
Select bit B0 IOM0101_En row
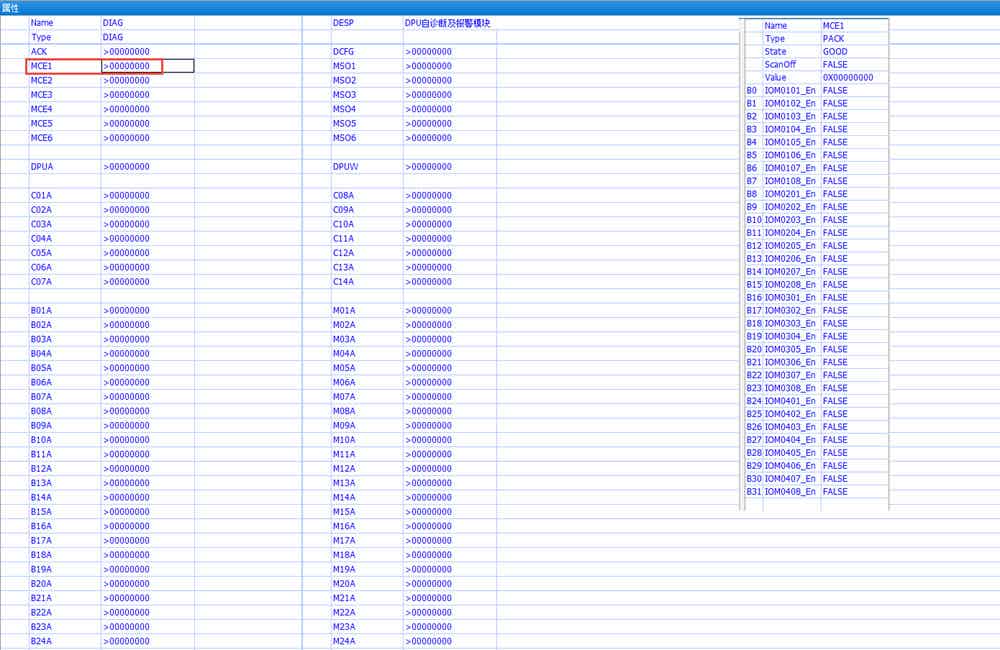(816, 91)
